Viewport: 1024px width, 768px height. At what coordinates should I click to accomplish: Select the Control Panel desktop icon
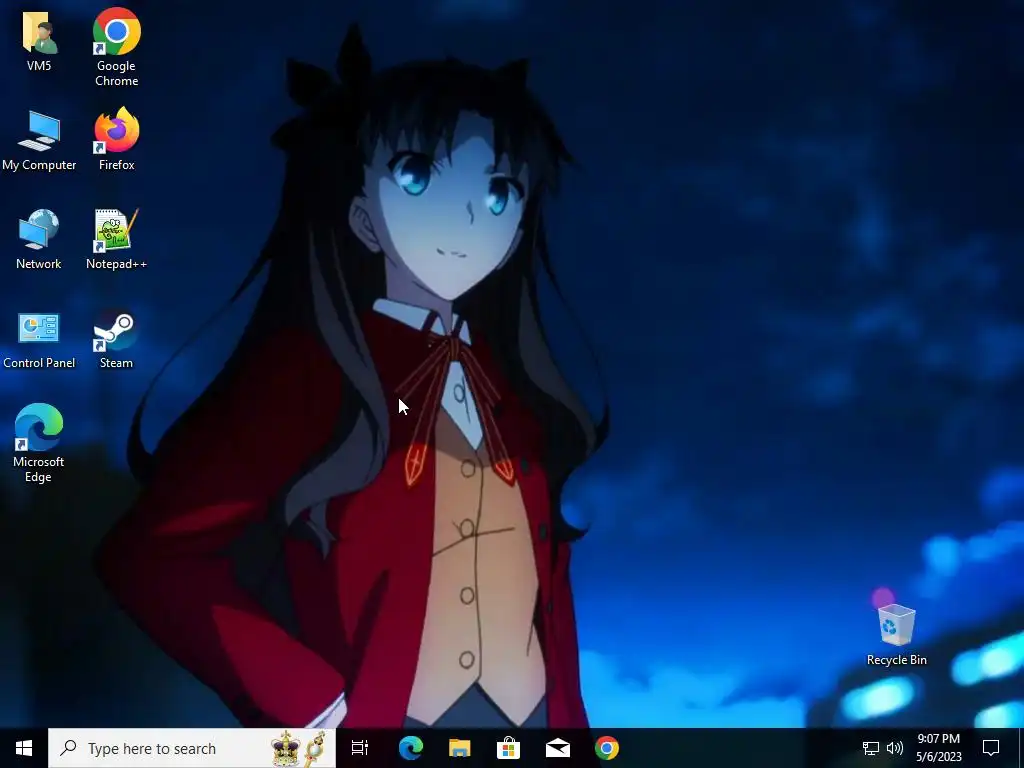click(39, 340)
